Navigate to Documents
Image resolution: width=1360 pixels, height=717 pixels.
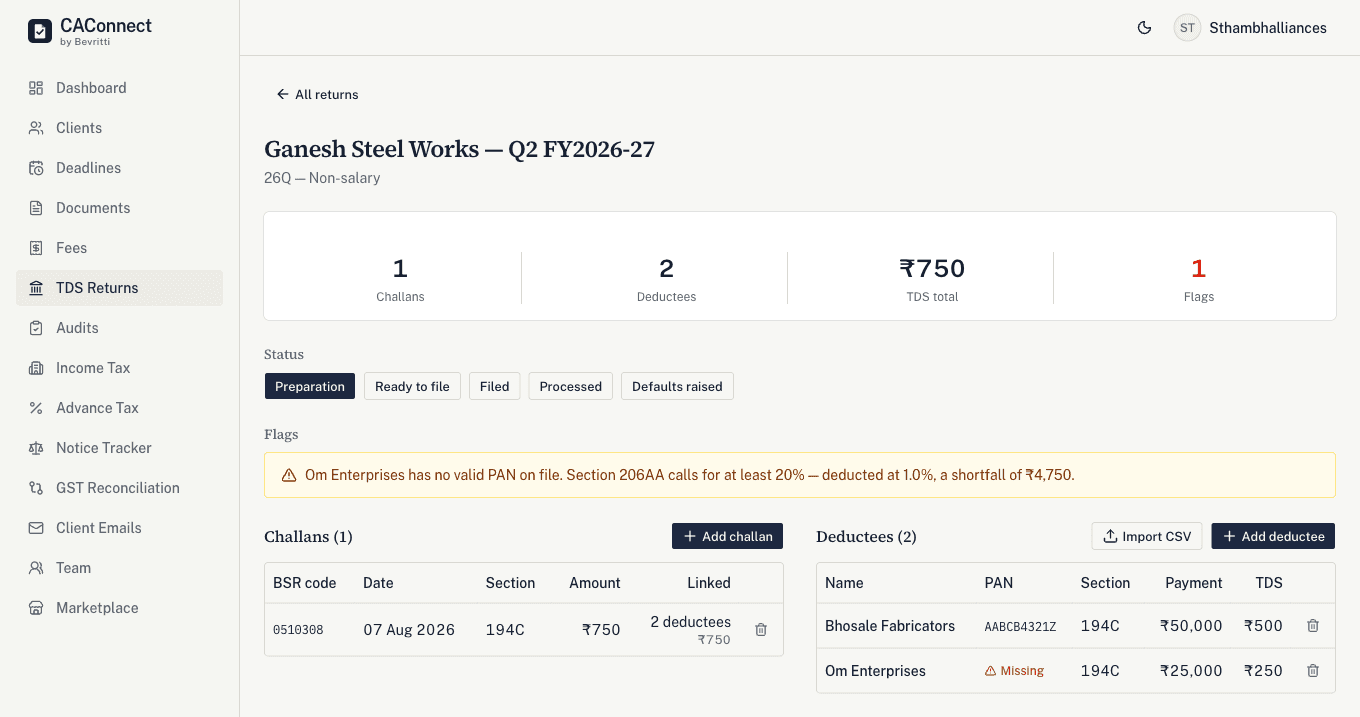tap(119, 208)
